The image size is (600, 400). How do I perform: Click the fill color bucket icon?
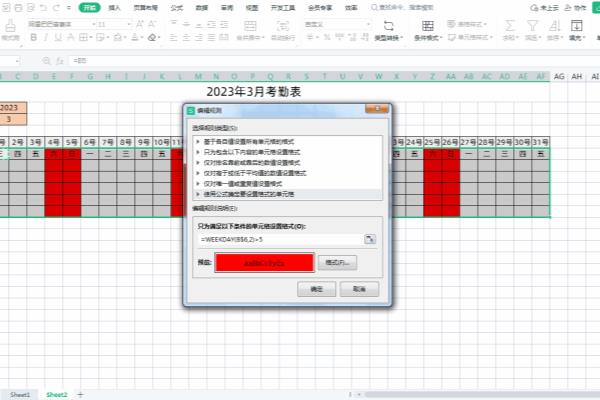117,38
